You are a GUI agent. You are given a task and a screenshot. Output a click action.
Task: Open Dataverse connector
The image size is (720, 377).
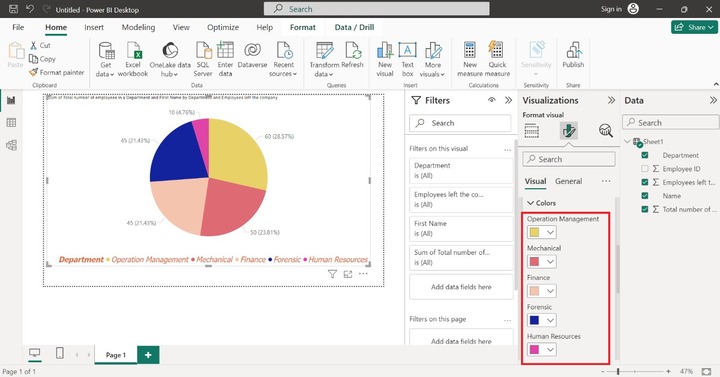coord(252,55)
